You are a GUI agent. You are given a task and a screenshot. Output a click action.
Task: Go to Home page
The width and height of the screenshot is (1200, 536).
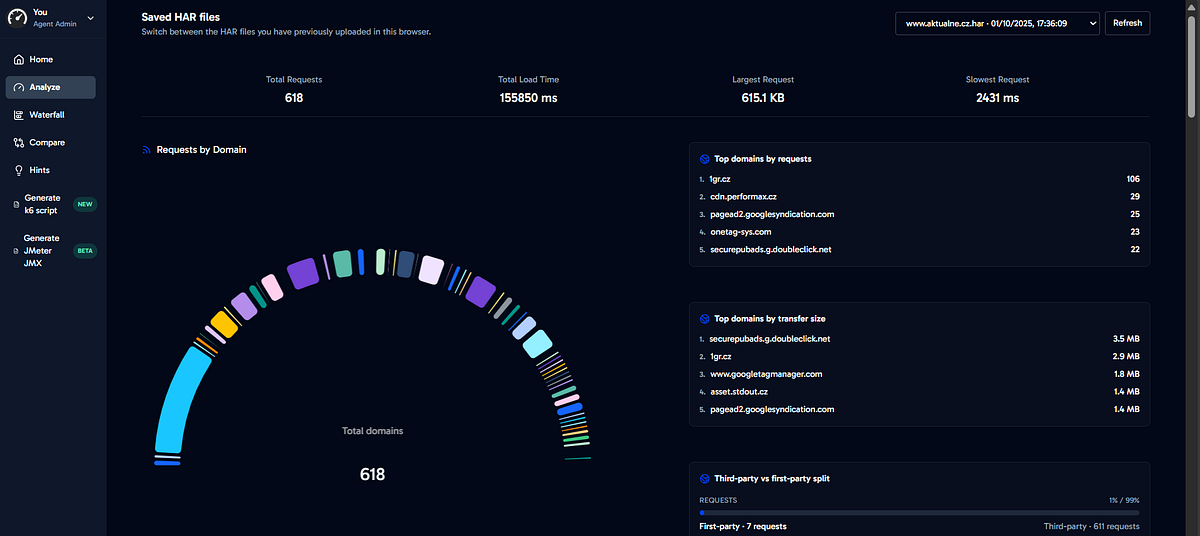point(51,60)
